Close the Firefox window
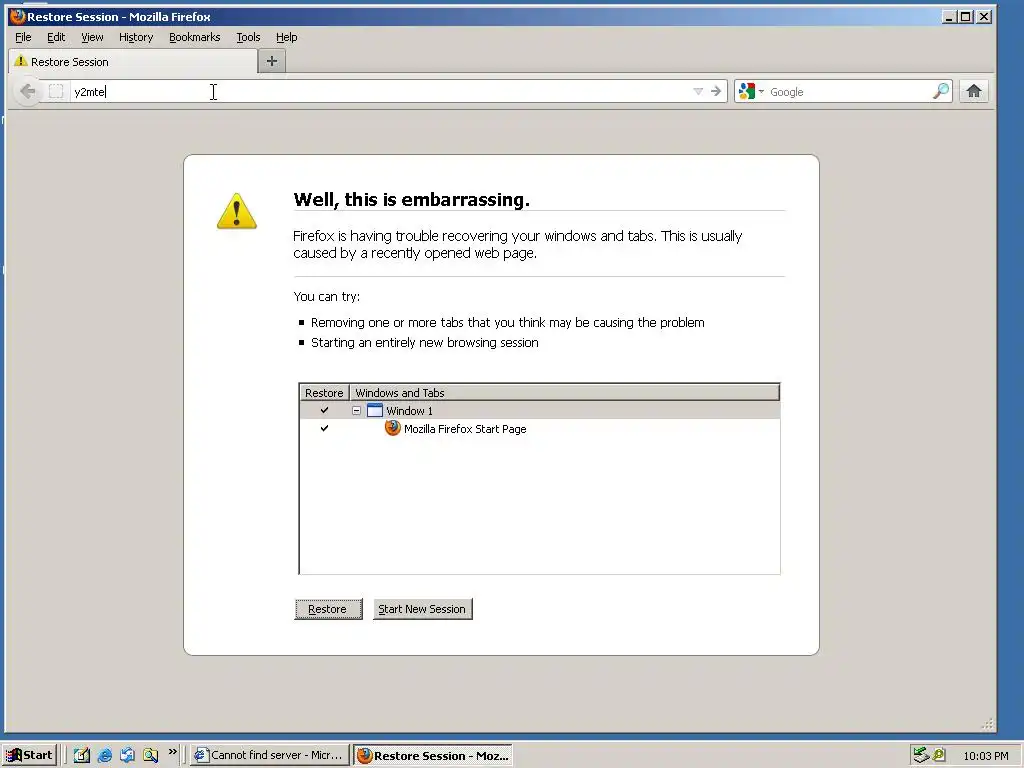Screen dimensions: 1024x768 tap(984, 16)
